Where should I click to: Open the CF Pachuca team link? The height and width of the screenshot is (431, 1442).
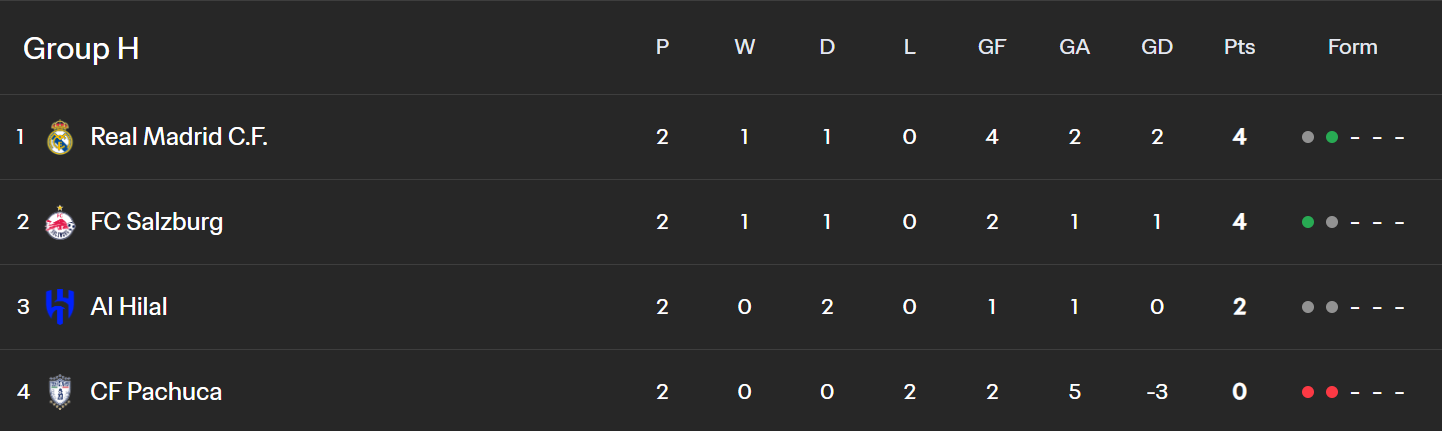tap(156, 392)
